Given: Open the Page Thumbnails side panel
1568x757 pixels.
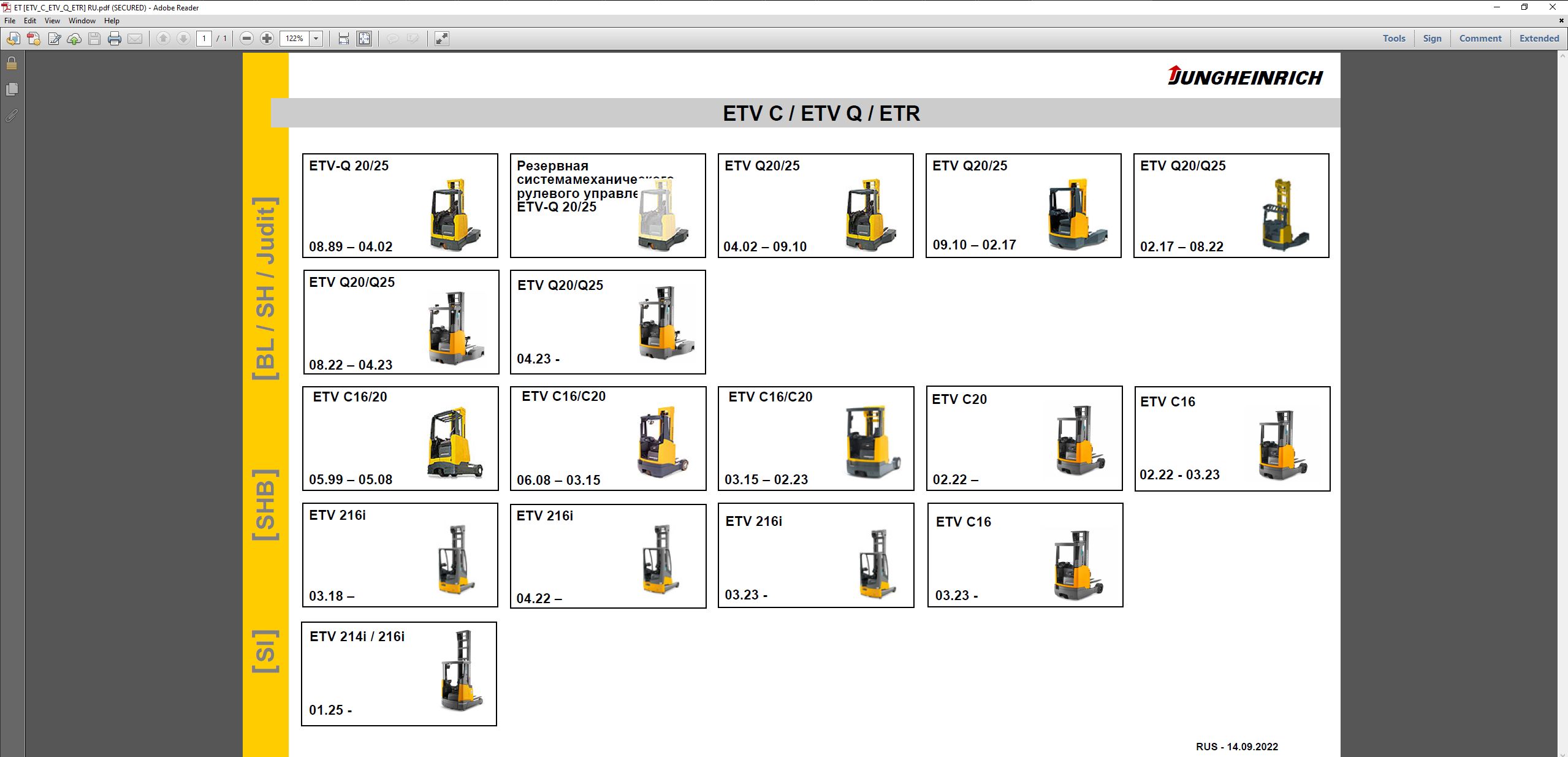Looking at the screenshot, I should point(12,89).
